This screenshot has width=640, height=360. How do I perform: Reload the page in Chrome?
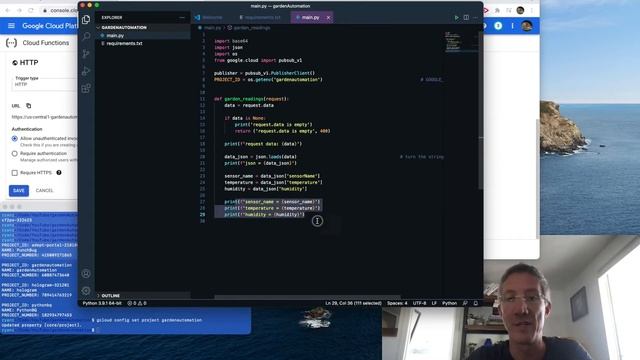point(30,10)
